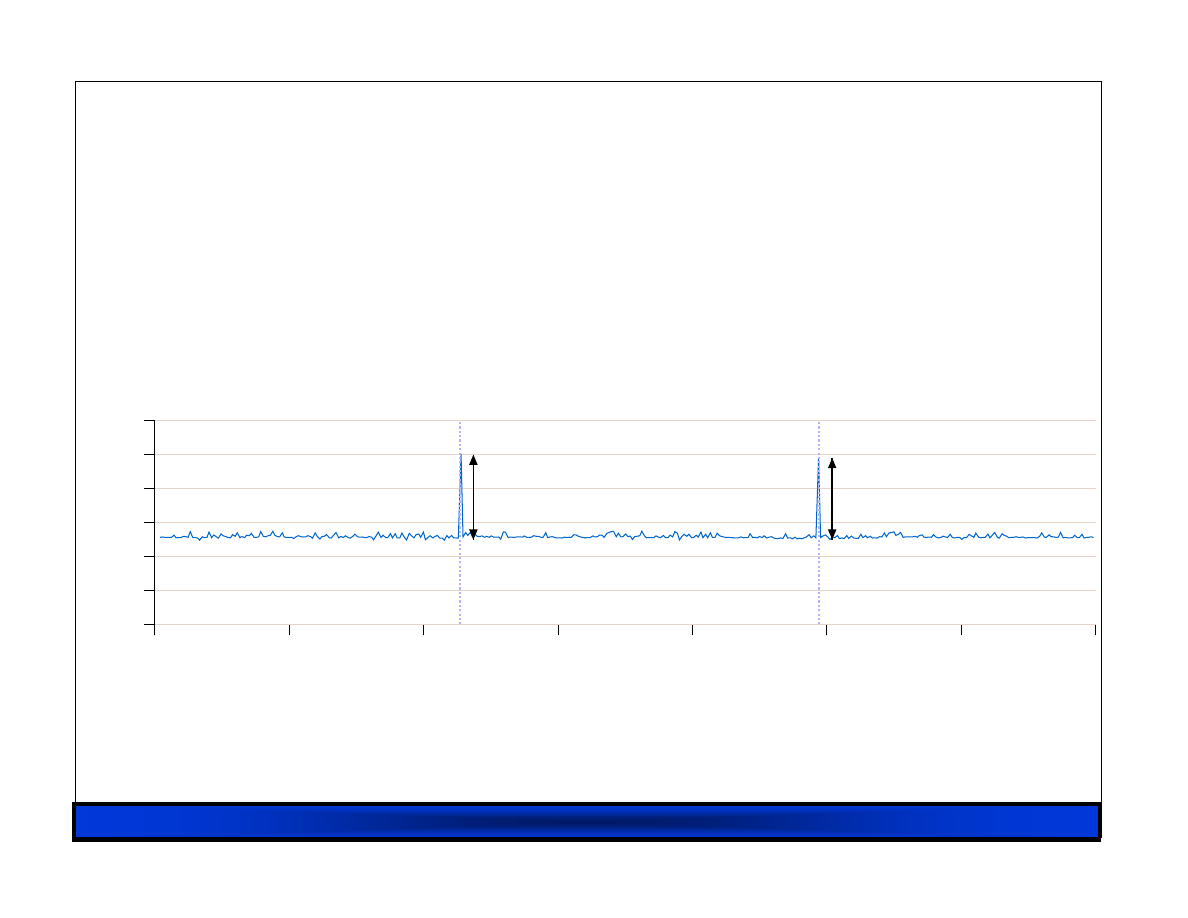Click the right double-headed black arrow
1188x918 pixels.
point(832,499)
